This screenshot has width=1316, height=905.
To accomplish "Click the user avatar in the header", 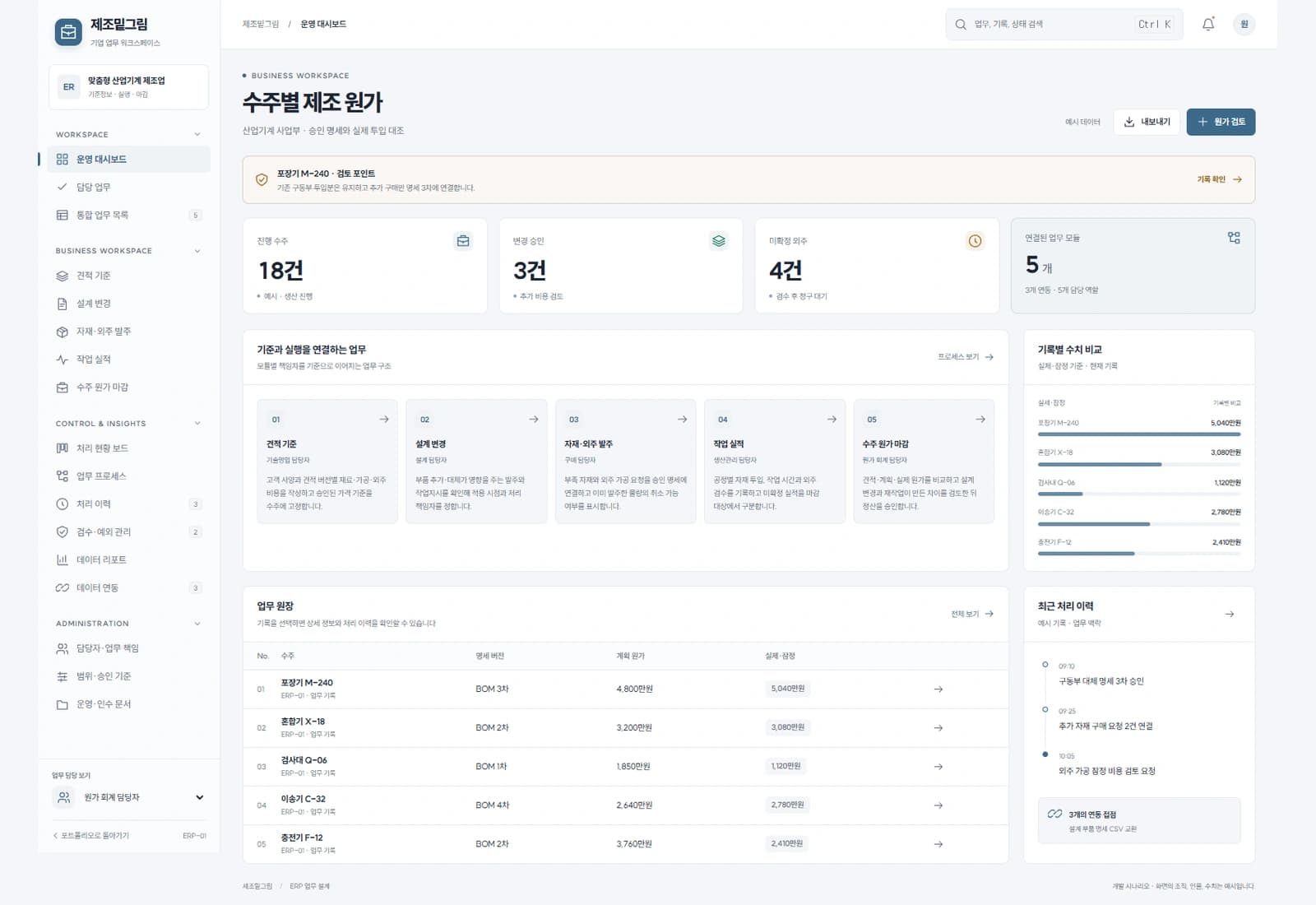I will 1244,25.
